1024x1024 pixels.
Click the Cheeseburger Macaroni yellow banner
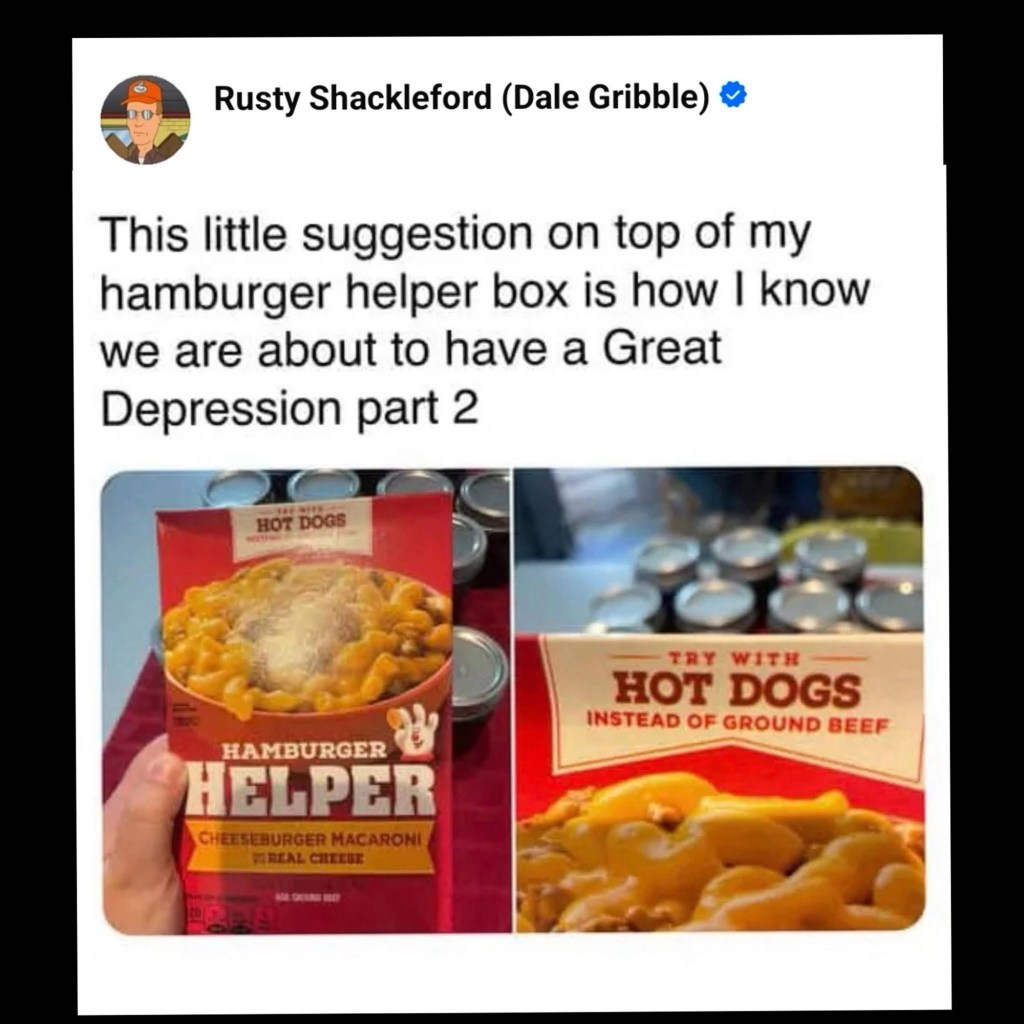[x=309, y=847]
